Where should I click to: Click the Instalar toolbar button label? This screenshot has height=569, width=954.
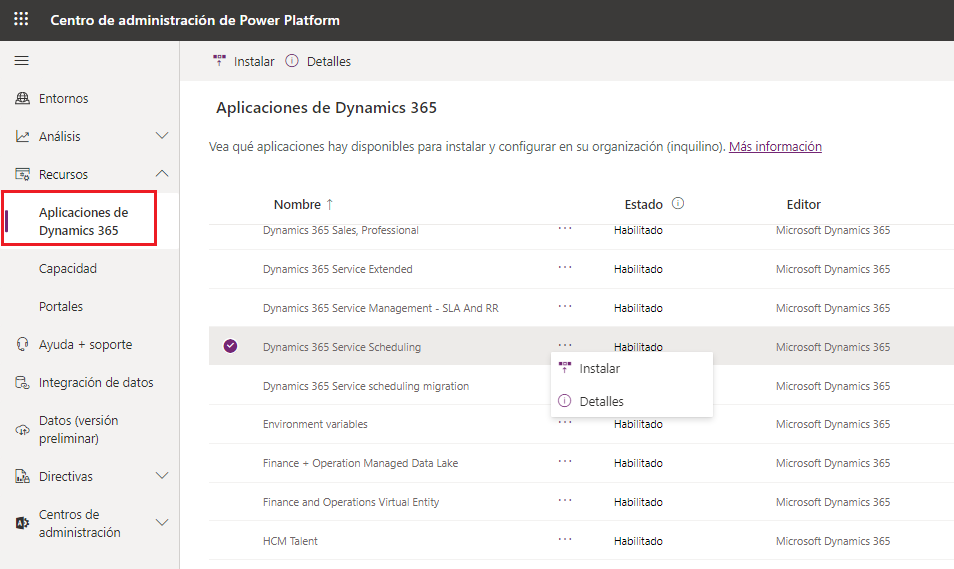point(254,61)
